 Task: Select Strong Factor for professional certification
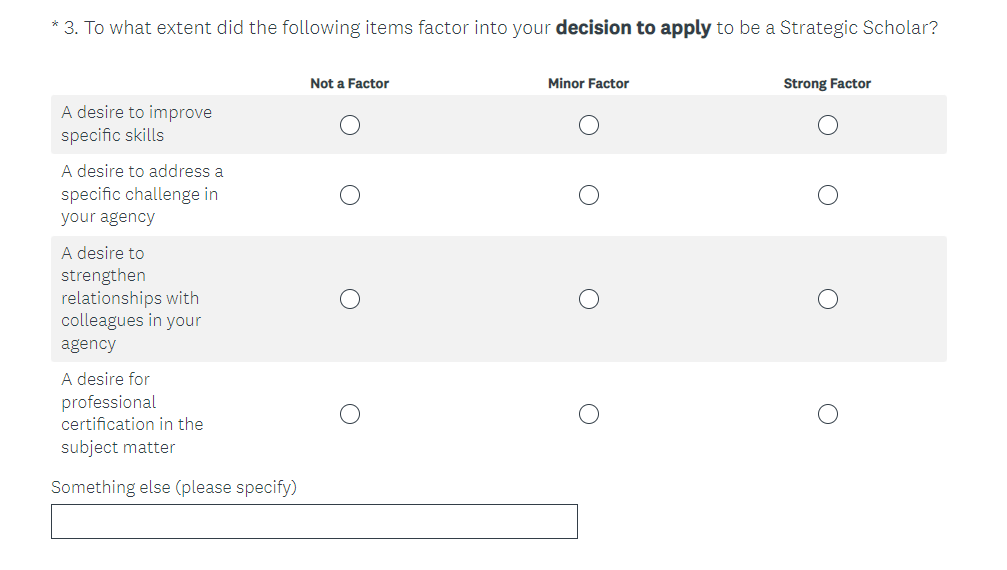tap(827, 414)
